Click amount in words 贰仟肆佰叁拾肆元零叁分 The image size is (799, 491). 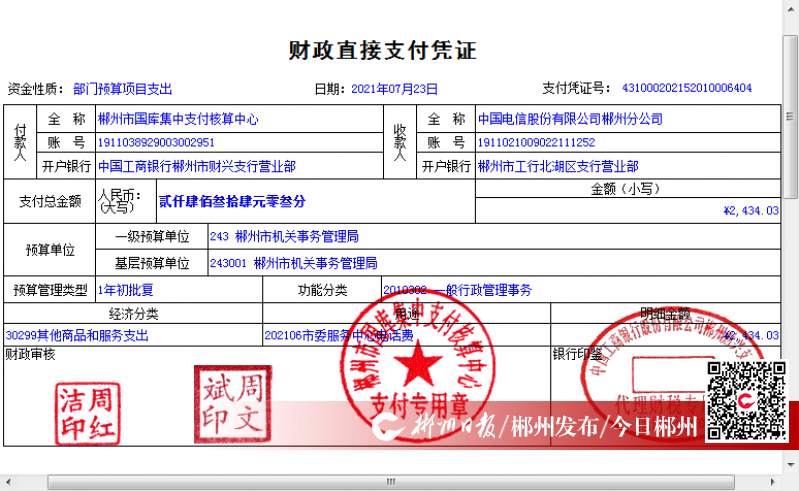tap(232, 202)
